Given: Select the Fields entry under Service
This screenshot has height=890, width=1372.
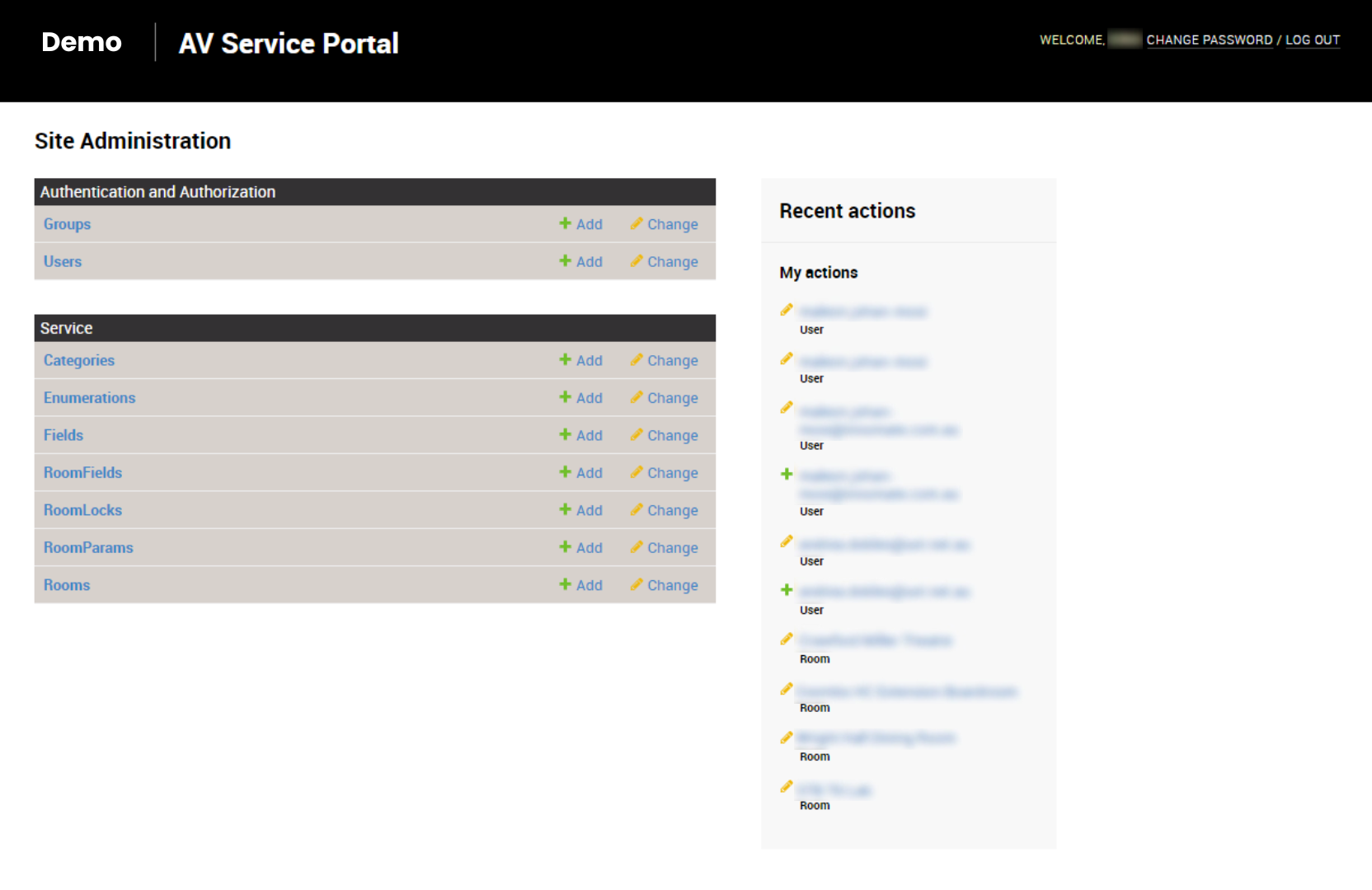Looking at the screenshot, I should (x=63, y=434).
